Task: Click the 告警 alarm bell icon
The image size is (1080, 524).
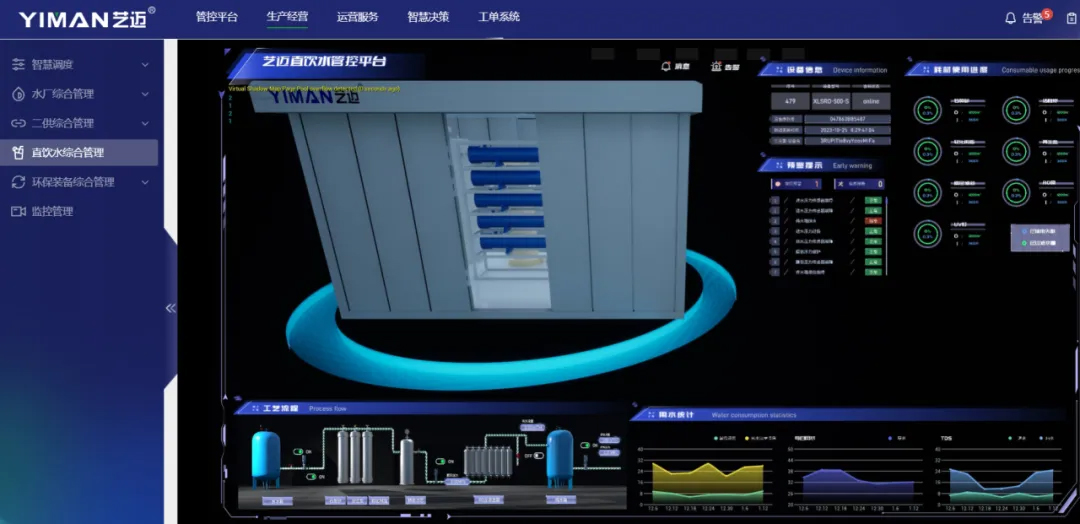Action: pos(1010,18)
